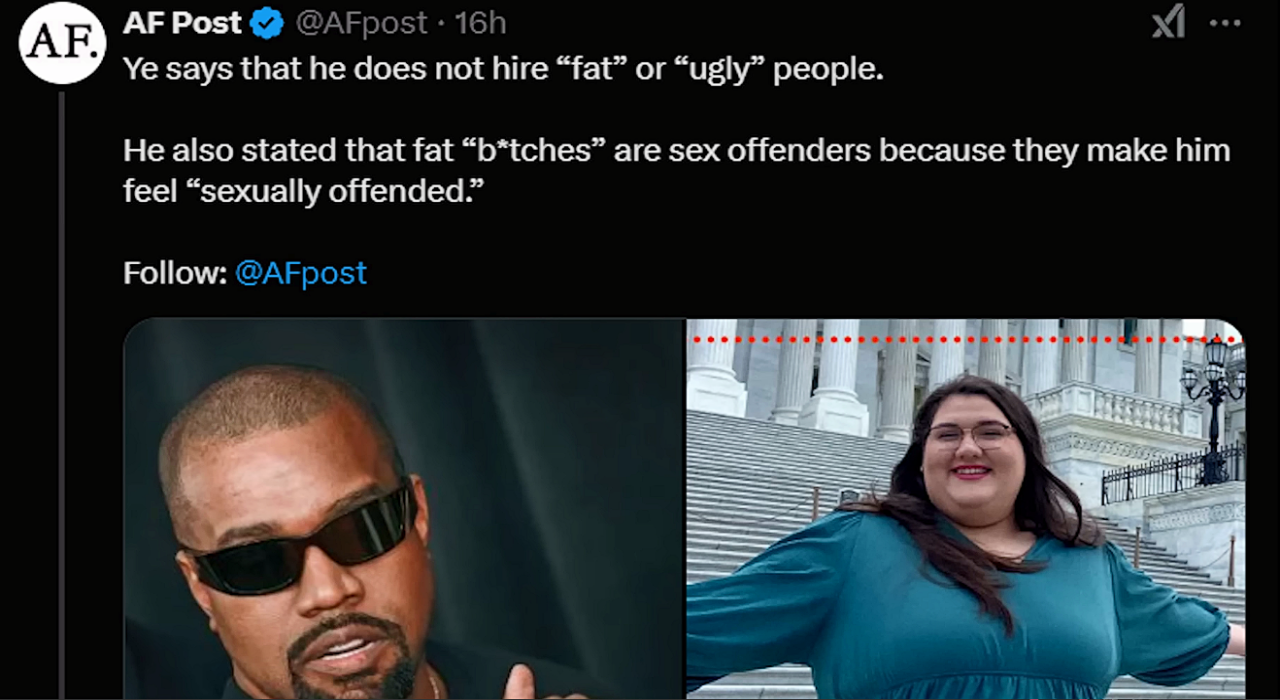Click the red dotted line atop right photo
The height and width of the screenshot is (700, 1280).
tap(965, 340)
